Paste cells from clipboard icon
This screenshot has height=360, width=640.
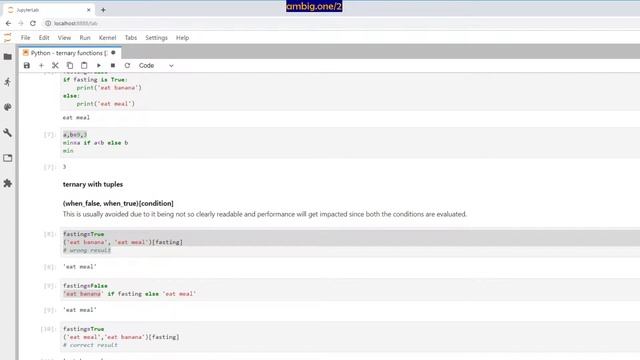coord(84,65)
